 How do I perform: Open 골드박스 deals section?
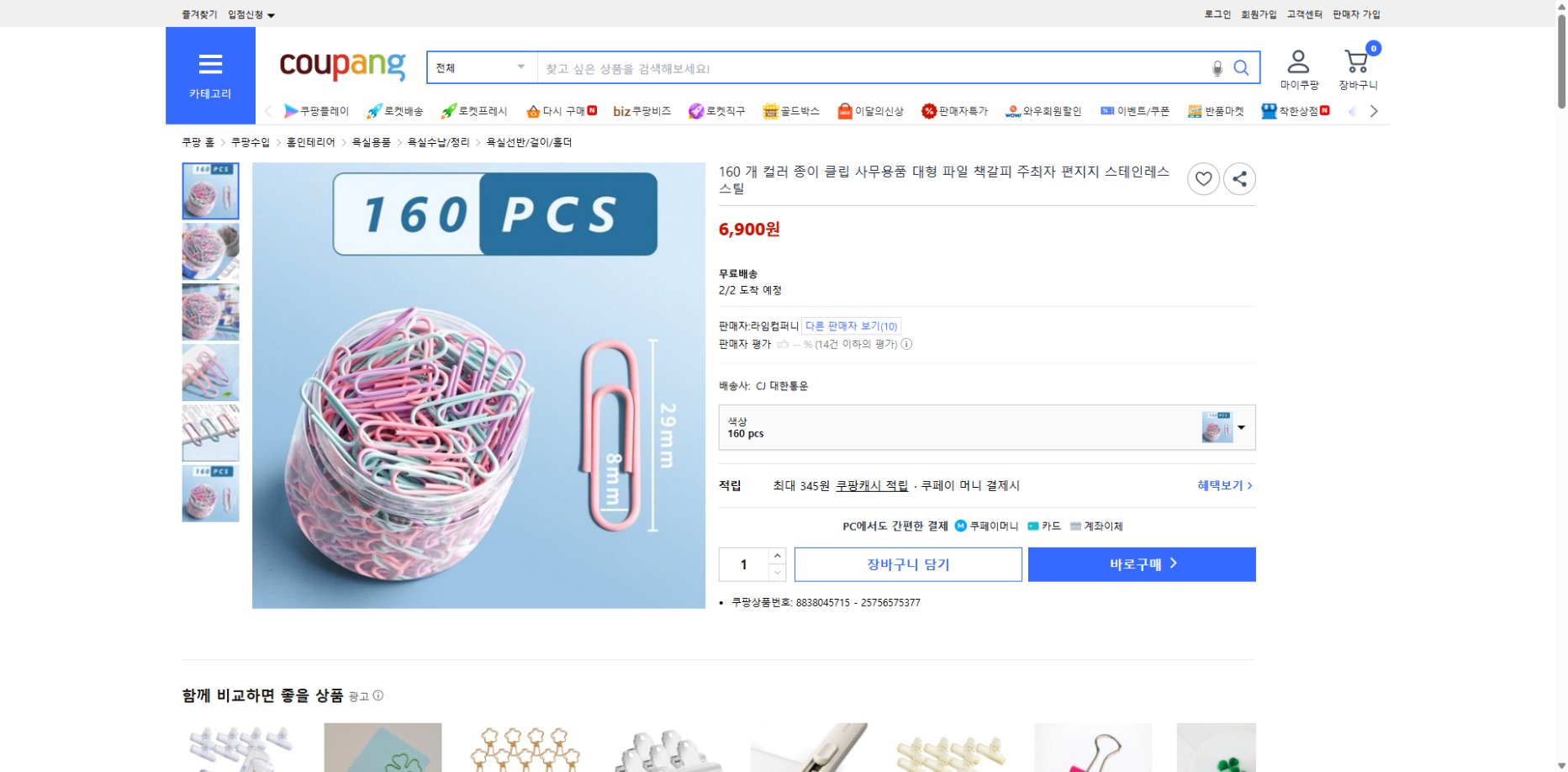click(x=792, y=110)
